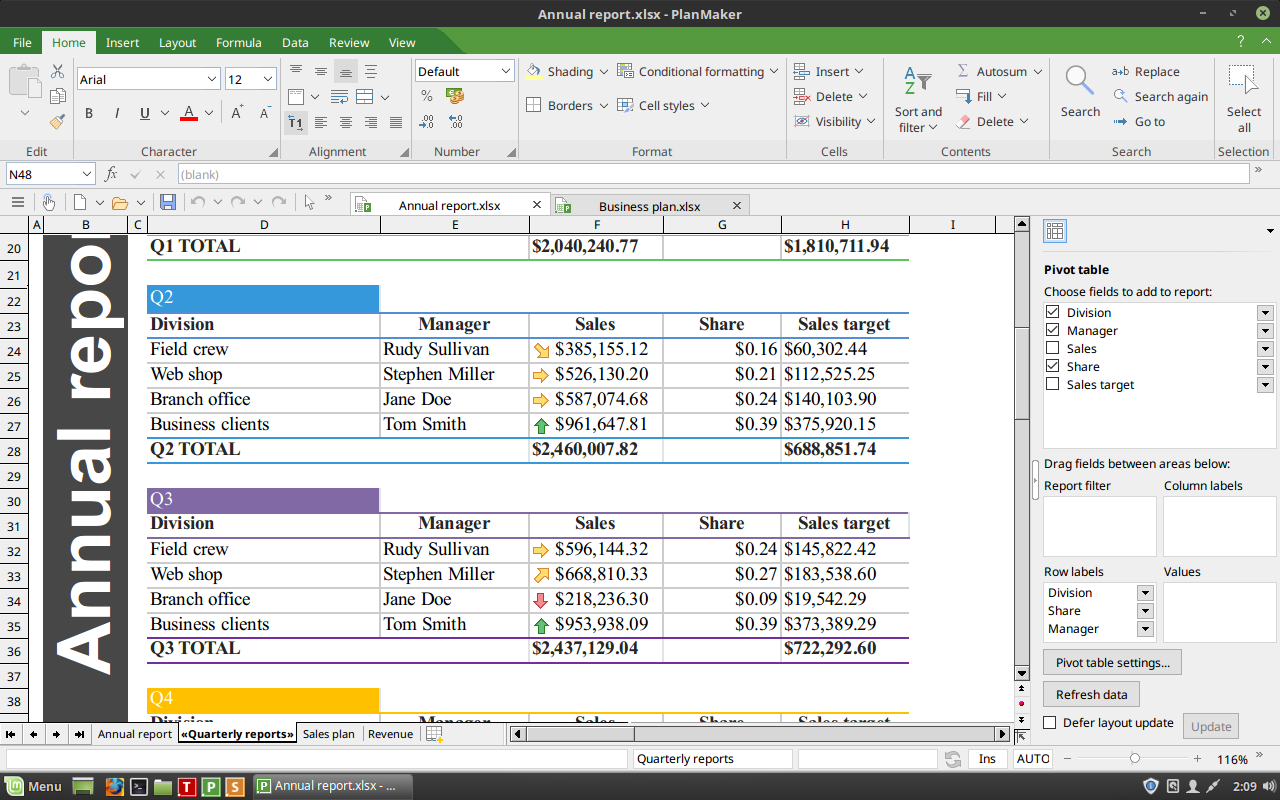
Task: Click the Select all button
Action: click(1244, 99)
